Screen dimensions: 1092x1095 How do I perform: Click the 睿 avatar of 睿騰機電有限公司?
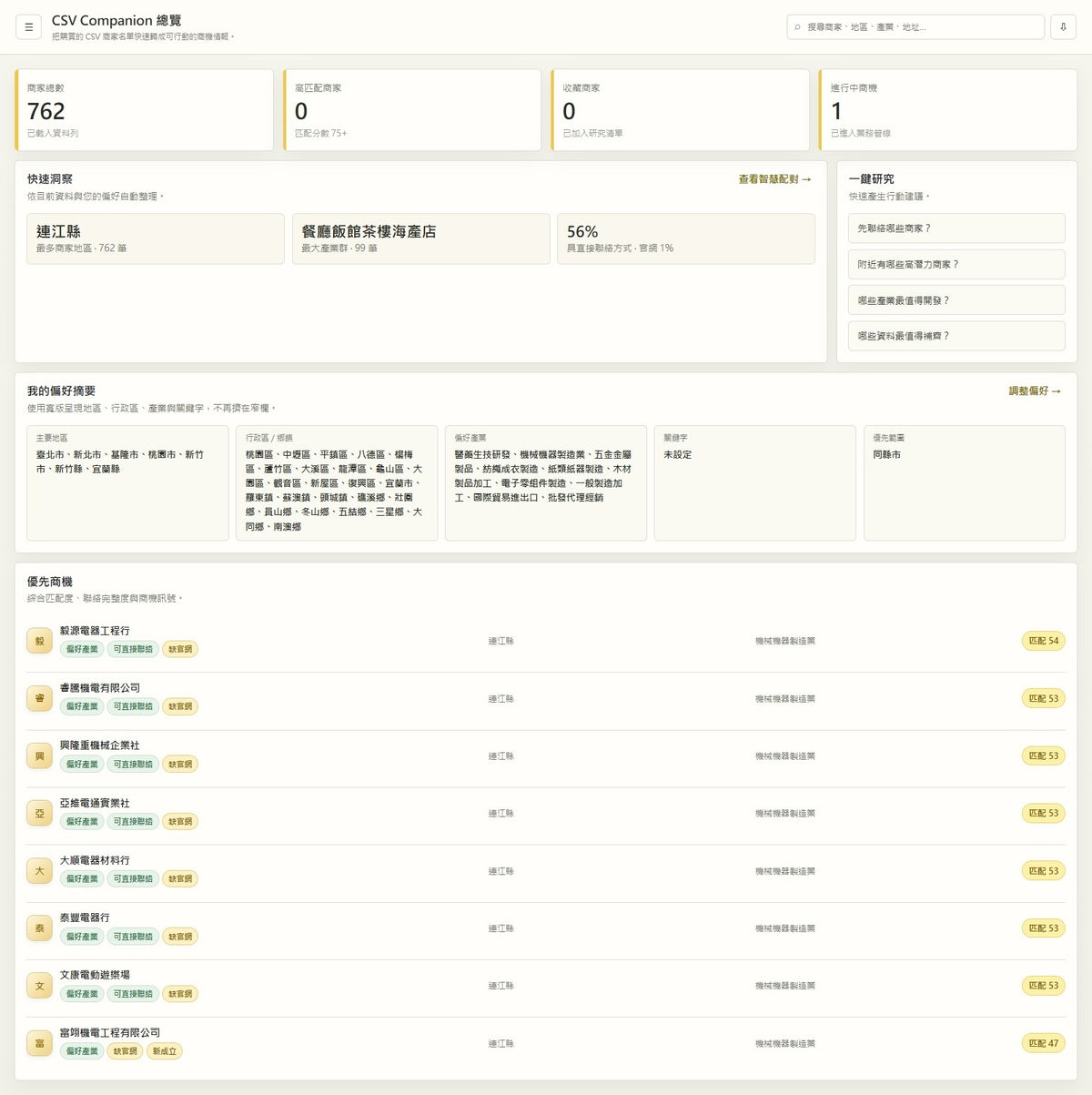(39, 698)
